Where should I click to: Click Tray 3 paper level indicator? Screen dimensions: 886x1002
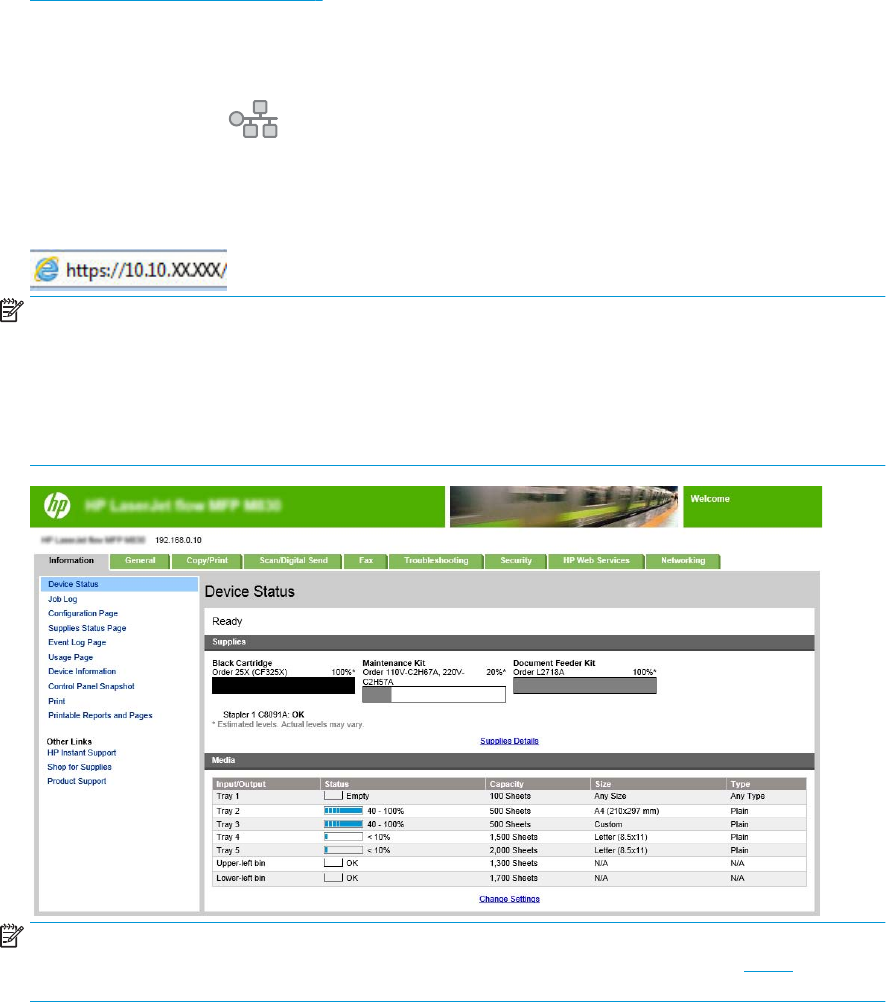coord(343,824)
